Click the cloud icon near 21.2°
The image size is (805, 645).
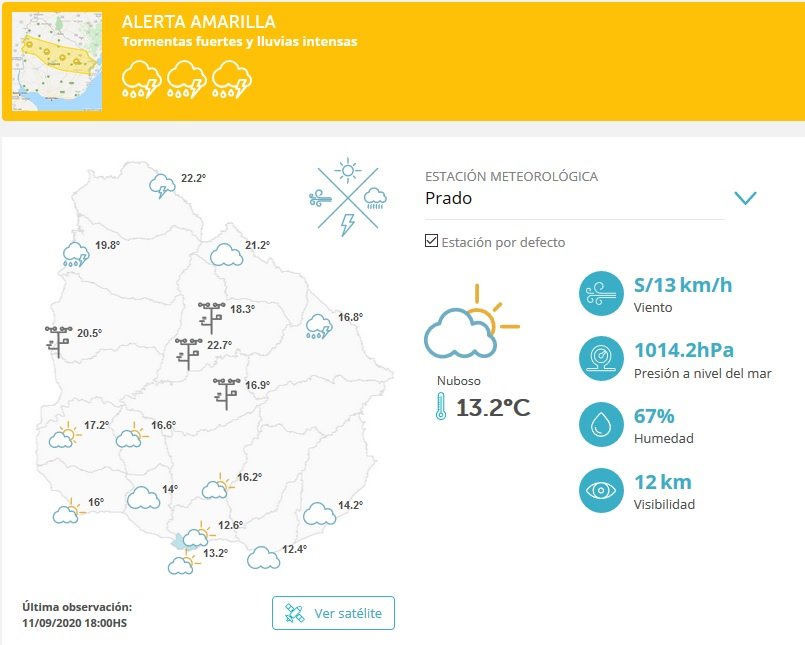pos(226,254)
